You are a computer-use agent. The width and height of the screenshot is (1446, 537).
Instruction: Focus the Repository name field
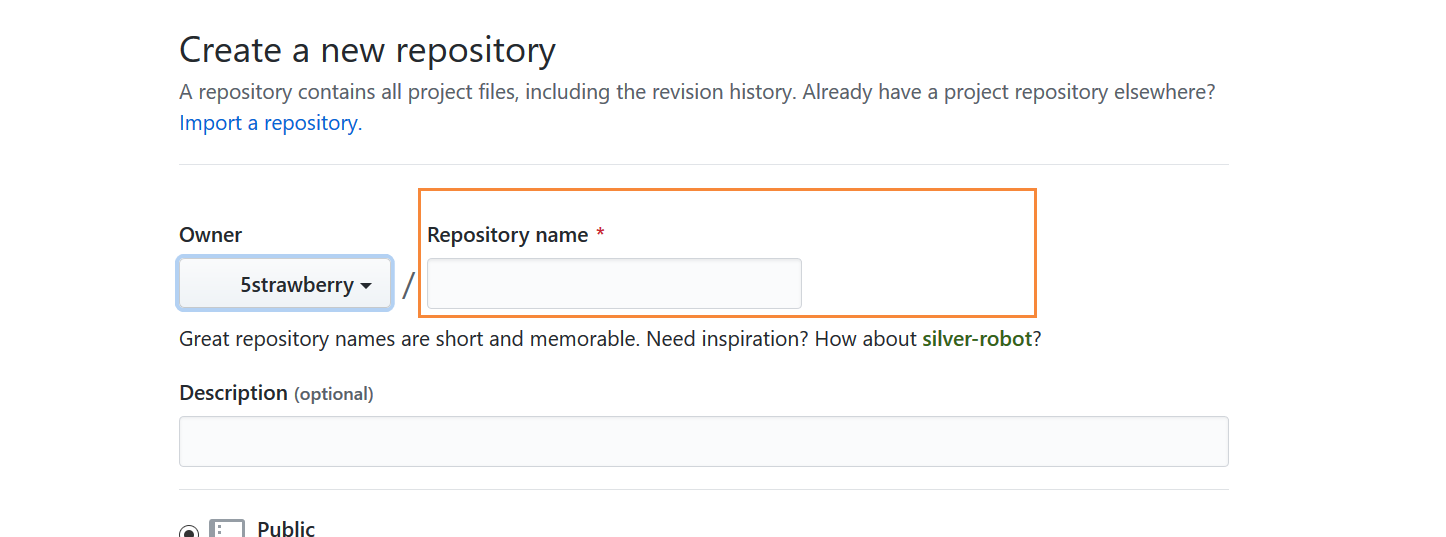[614, 284]
